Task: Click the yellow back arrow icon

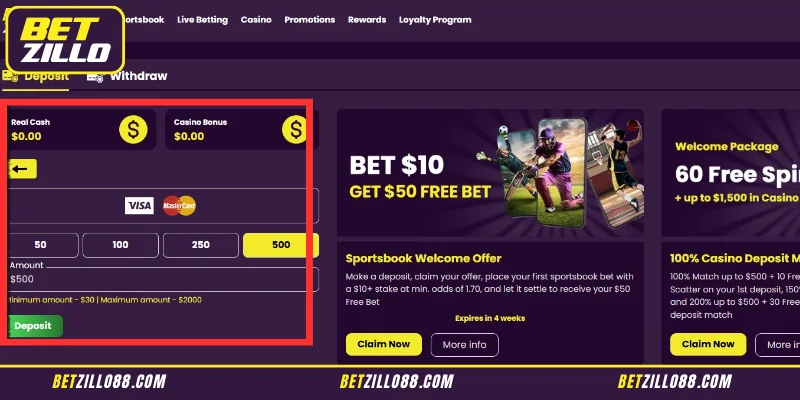Action: click(22, 169)
